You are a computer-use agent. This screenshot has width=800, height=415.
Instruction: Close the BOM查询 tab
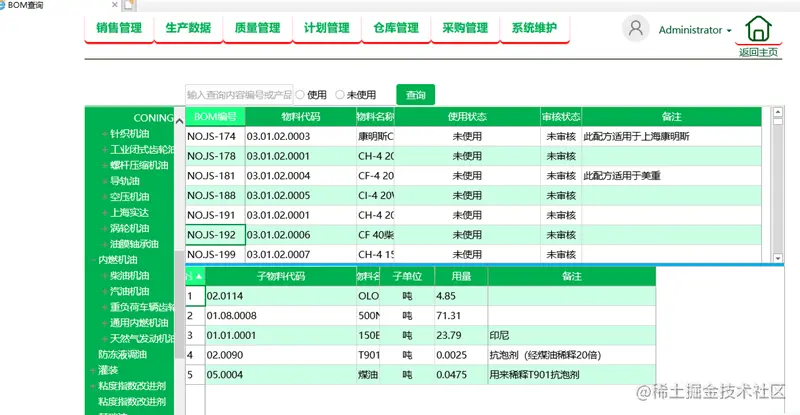114,5
